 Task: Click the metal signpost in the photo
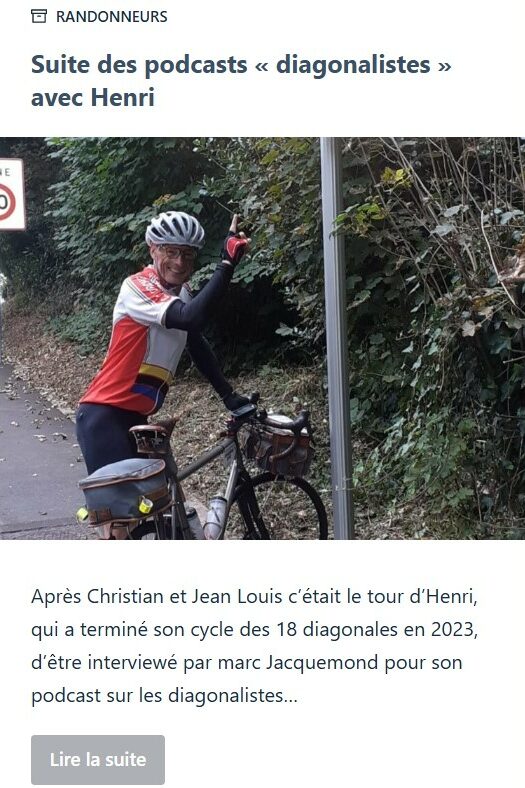pyautogui.click(x=337, y=338)
